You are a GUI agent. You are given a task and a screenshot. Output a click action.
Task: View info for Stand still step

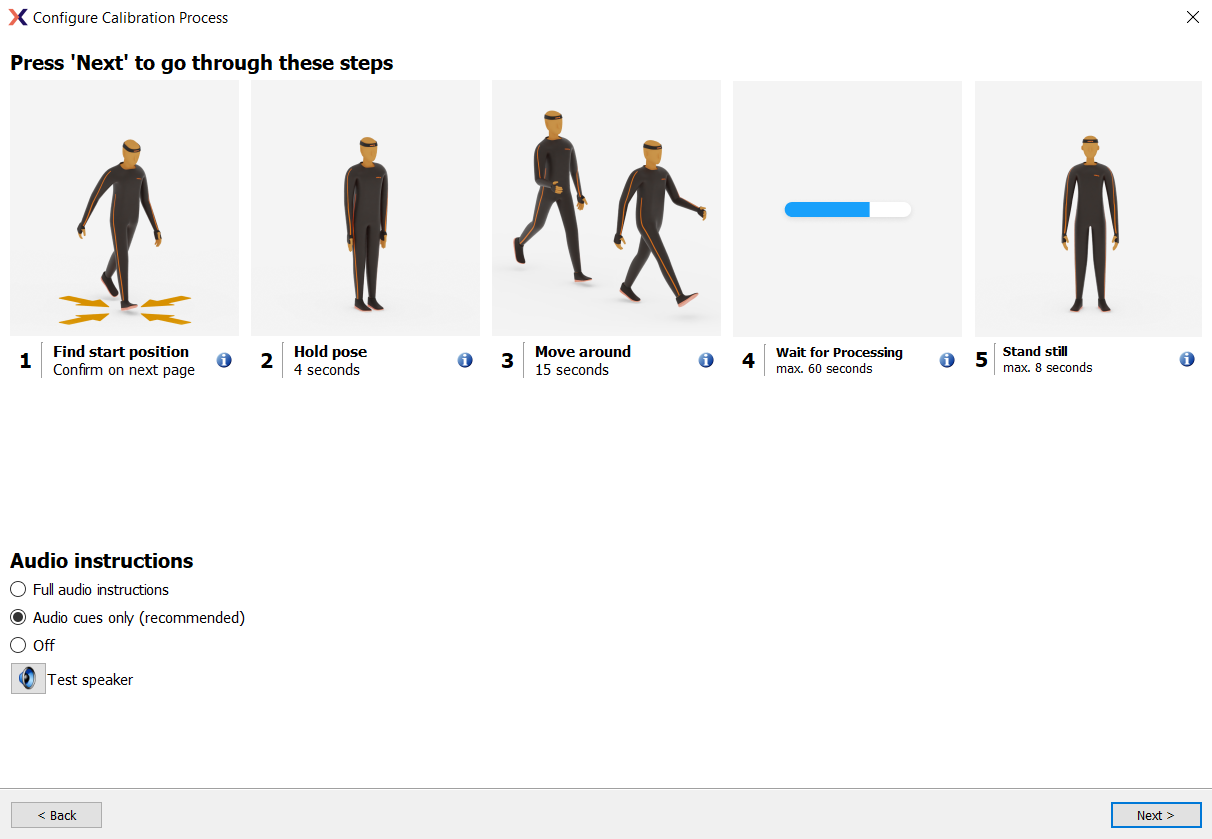coord(1187,359)
